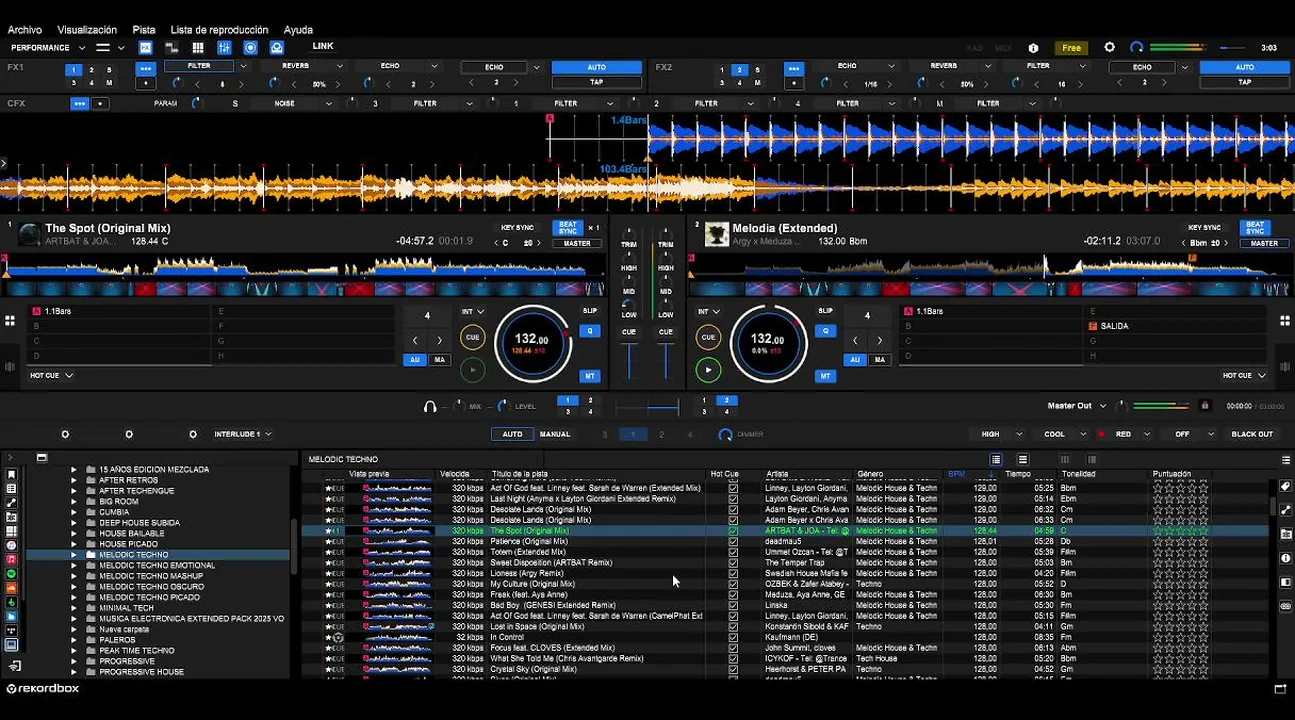This screenshot has height=720, width=1295.
Task: Open the Archivo menu
Action: click(x=25, y=30)
